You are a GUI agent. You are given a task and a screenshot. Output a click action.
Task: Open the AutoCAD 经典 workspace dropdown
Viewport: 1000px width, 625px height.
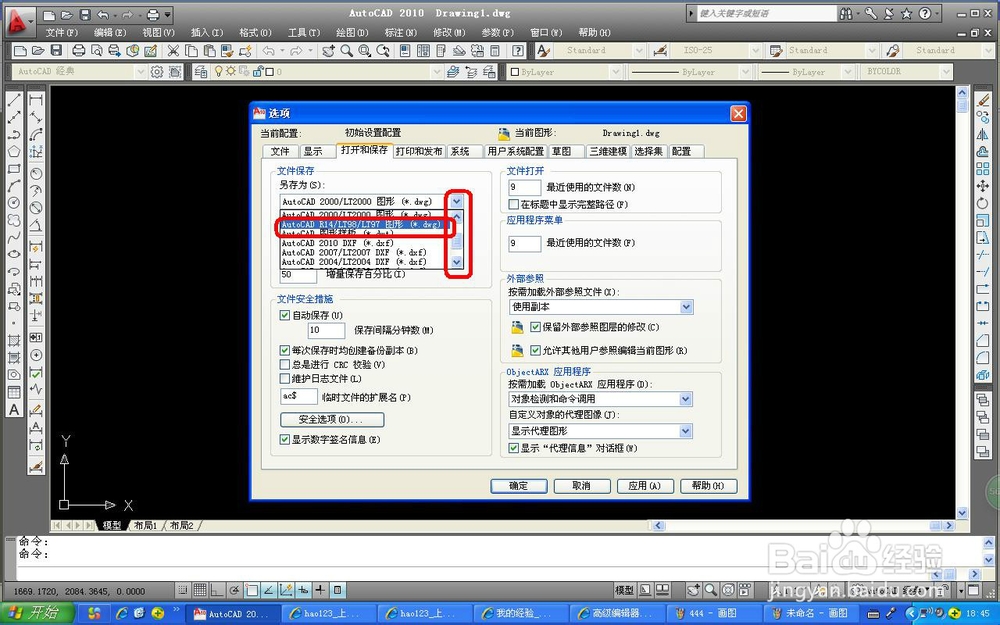click(140, 71)
